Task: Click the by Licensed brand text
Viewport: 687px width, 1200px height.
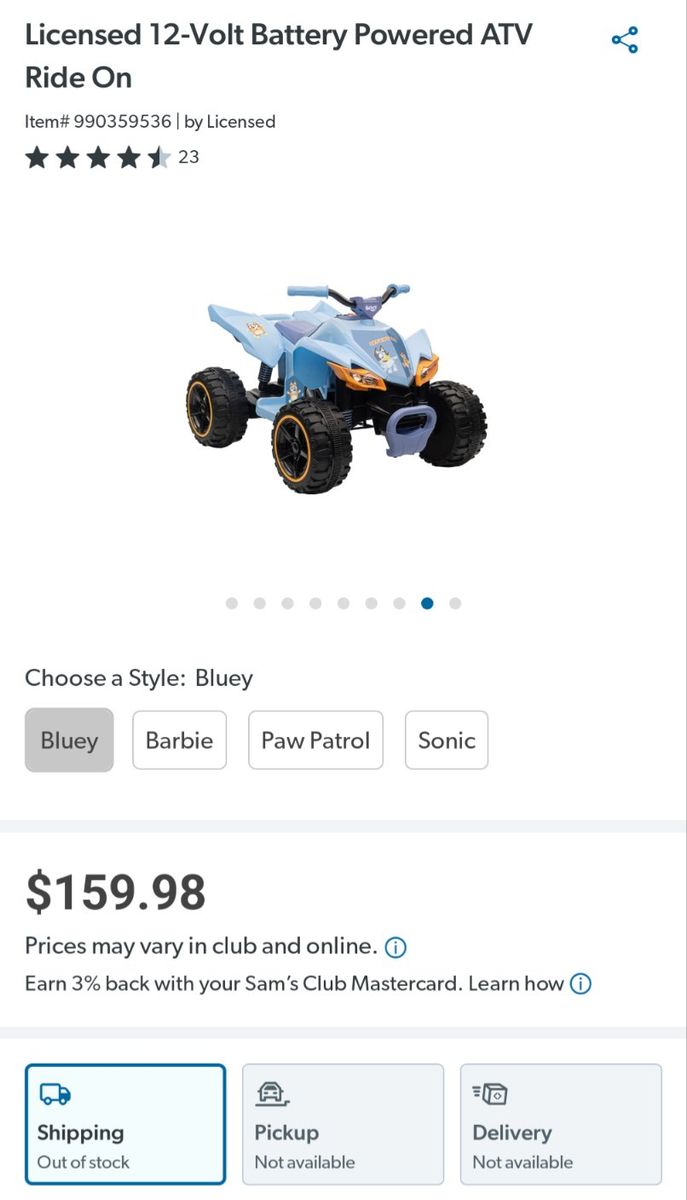Action: [230, 122]
